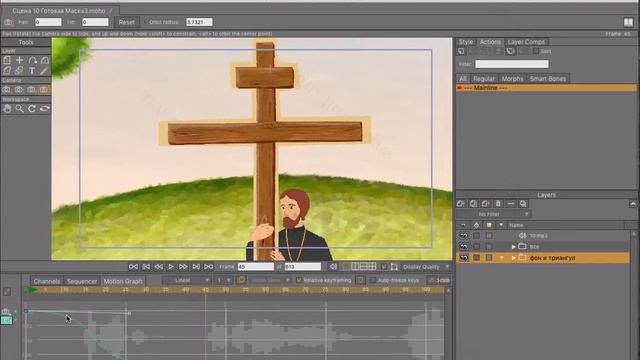The width and height of the screenshot is (640, 360).
Task: Select the highlighted Pan/Tilt Camera tool
Action: tap(44, 89)
